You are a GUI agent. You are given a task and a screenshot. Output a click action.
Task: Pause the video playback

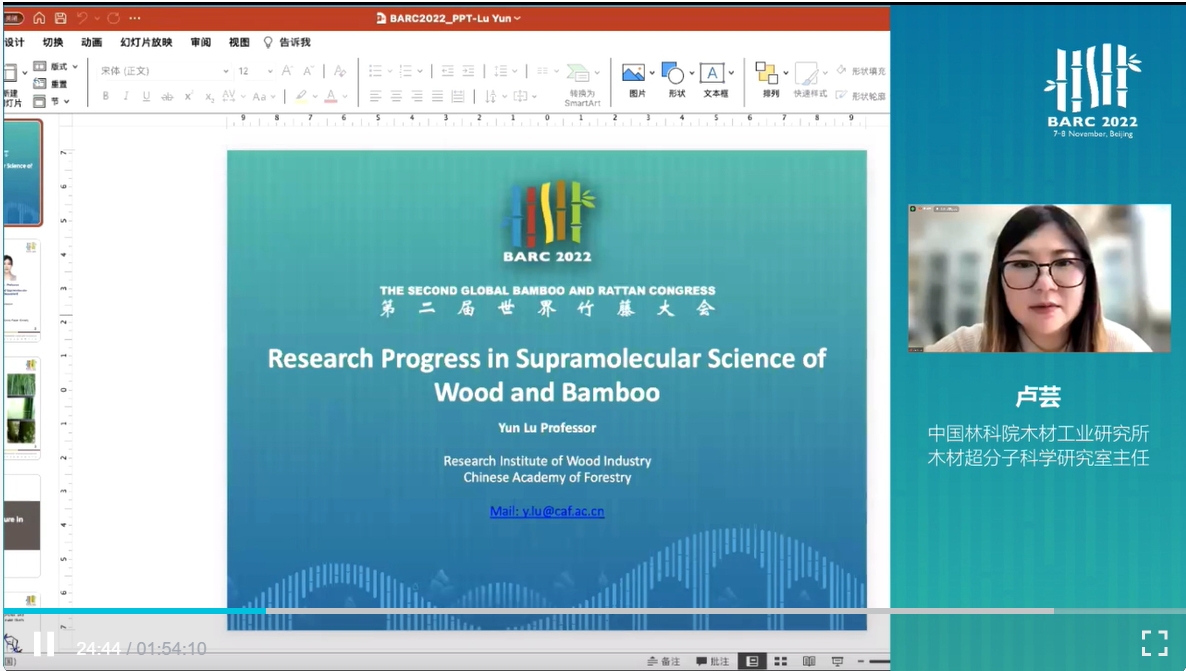[44, 644]
